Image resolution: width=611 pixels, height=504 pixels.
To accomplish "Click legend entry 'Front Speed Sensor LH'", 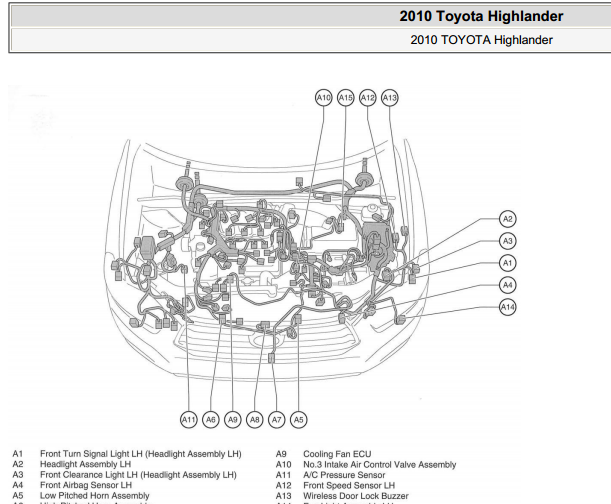I will (349, 486).
